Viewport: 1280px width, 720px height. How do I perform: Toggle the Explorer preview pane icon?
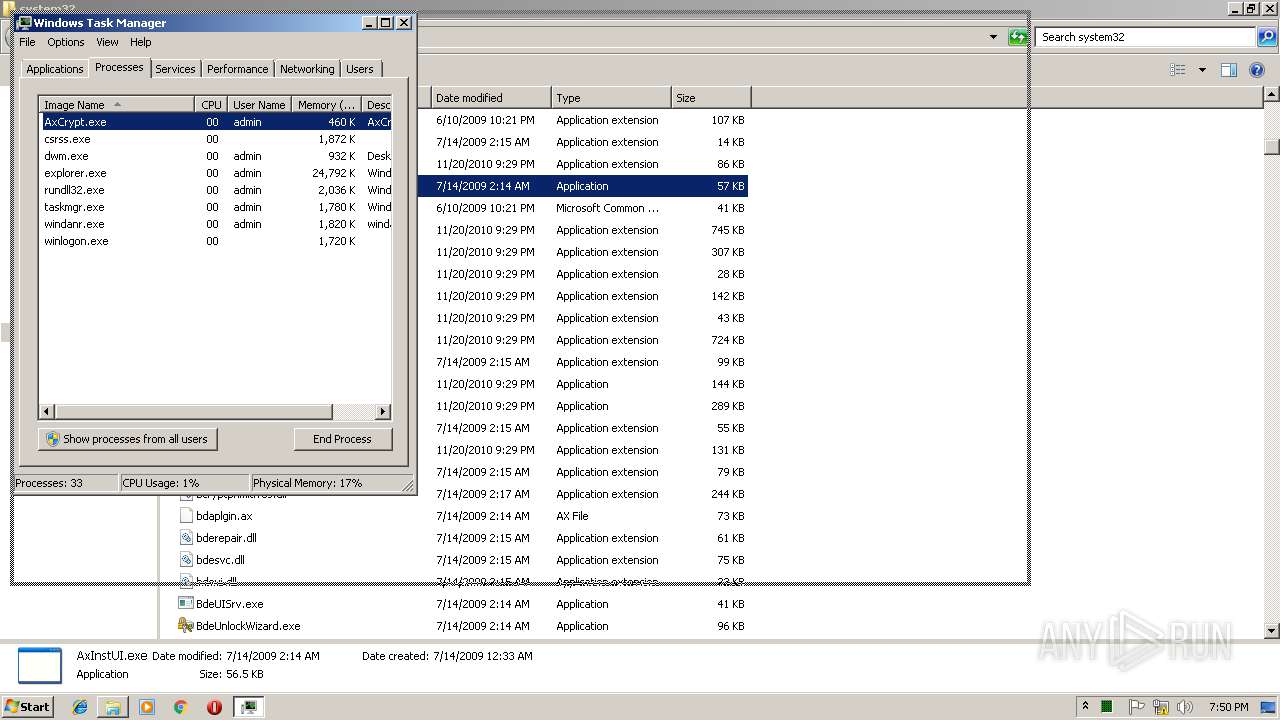[x=1229, y=70]
